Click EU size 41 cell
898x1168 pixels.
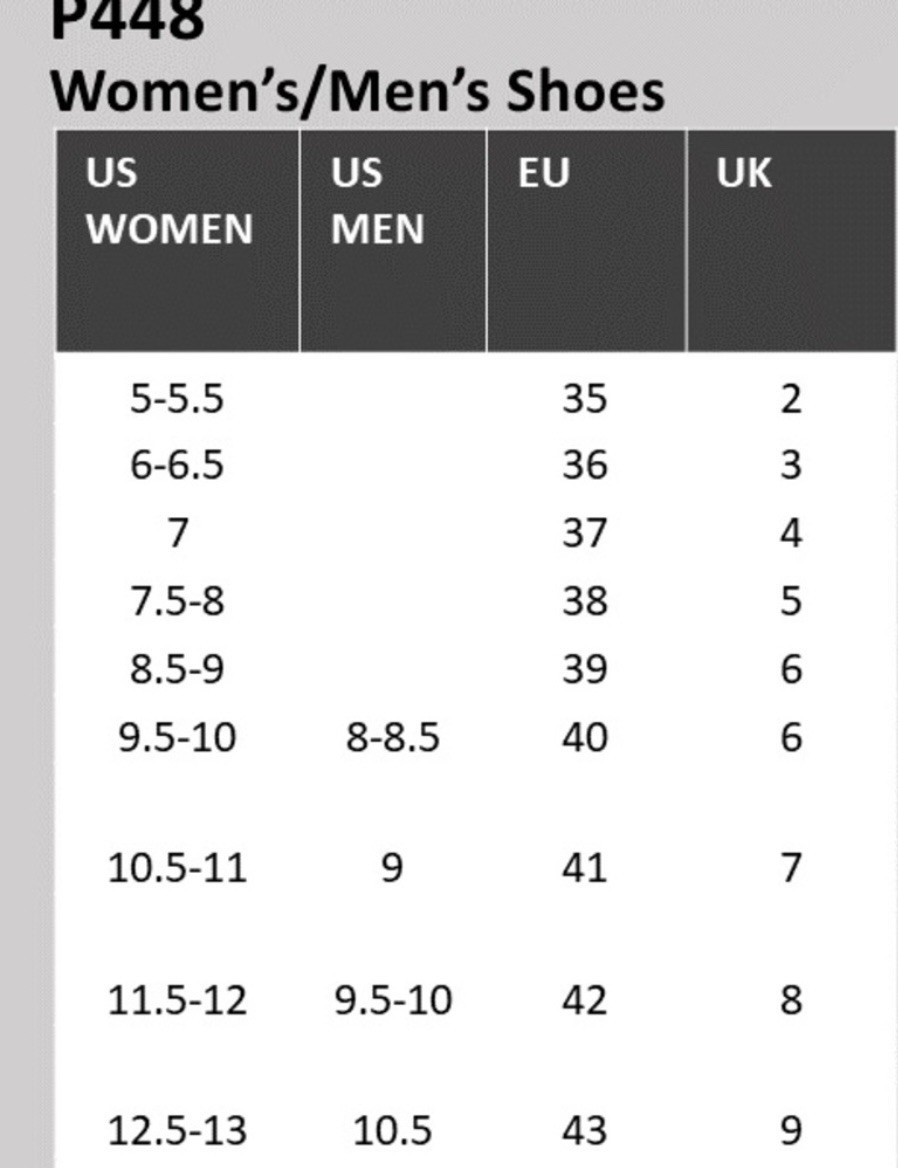tap(585, 868)
